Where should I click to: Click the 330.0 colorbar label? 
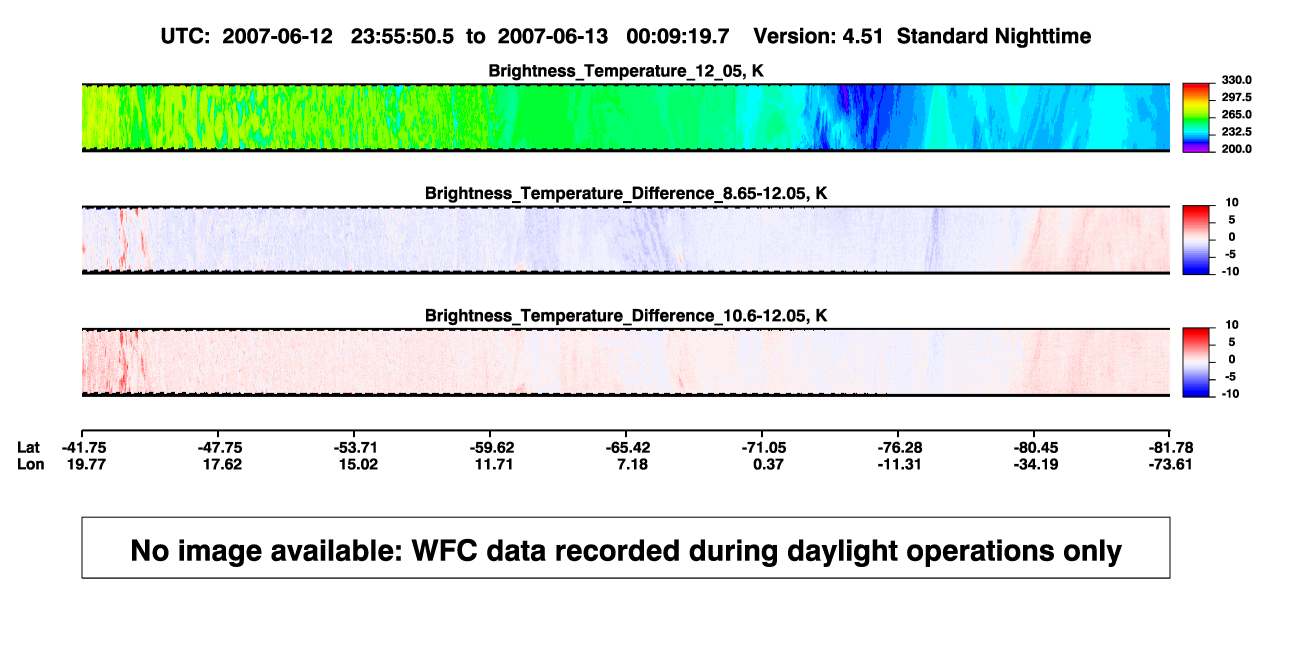[1237, 80]
